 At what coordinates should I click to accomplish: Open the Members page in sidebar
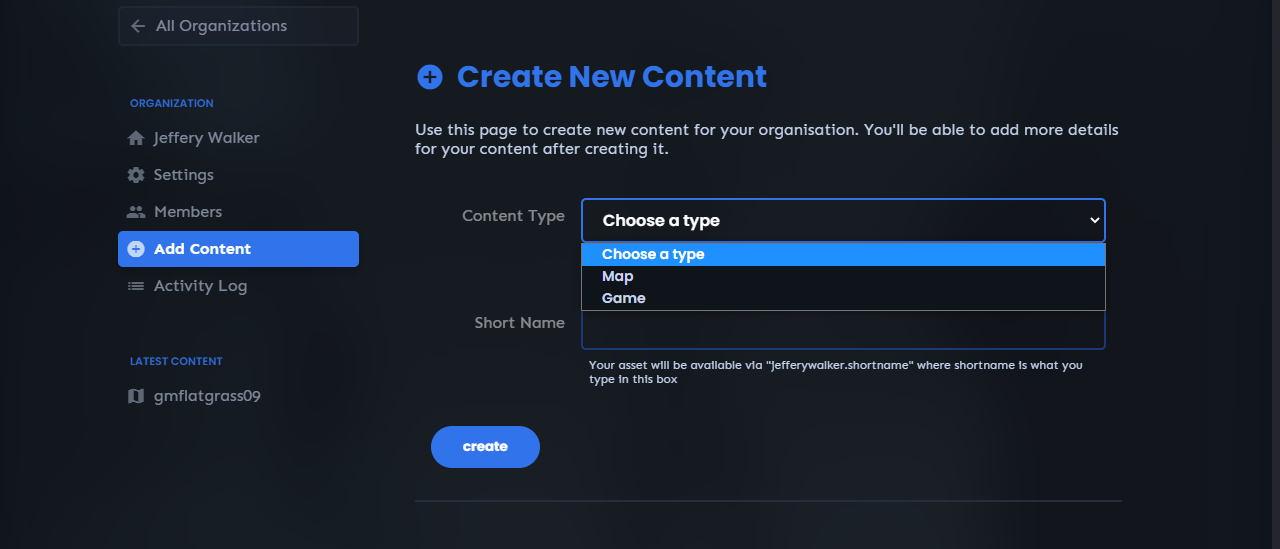tap(188, 212)
